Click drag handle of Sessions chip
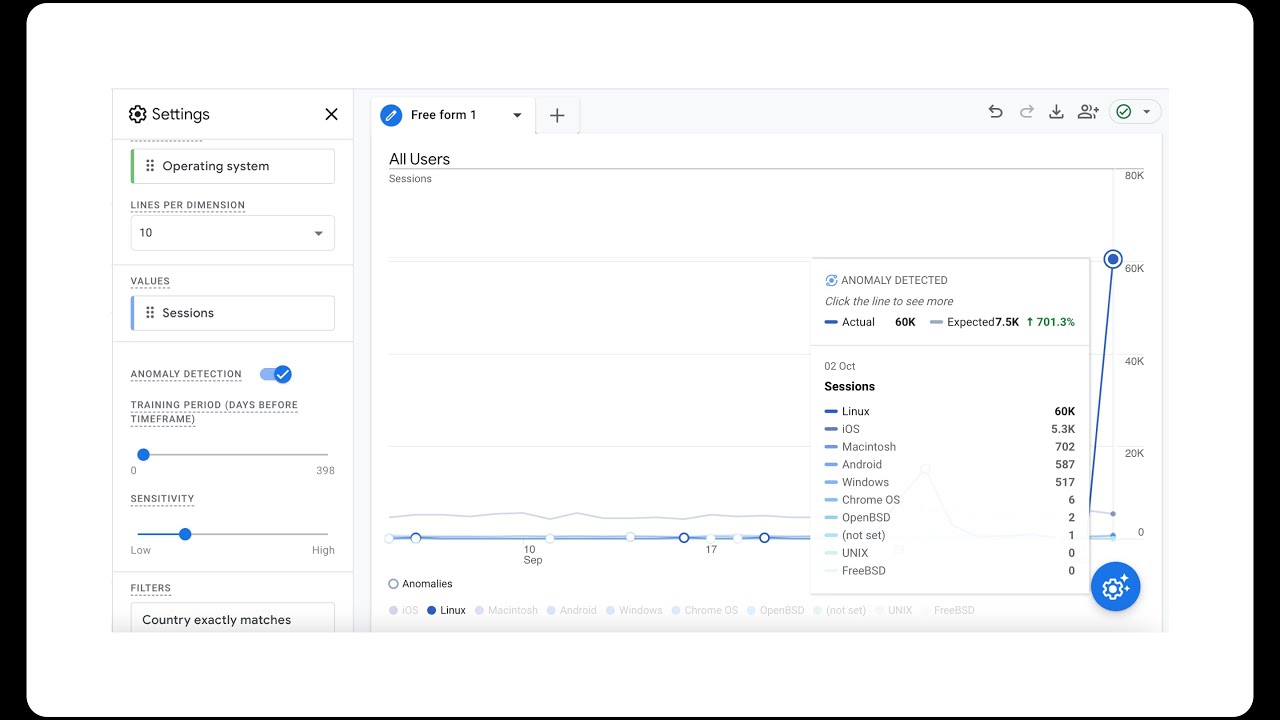Viewport: 1280px width, 720px height. coord(150,313)
